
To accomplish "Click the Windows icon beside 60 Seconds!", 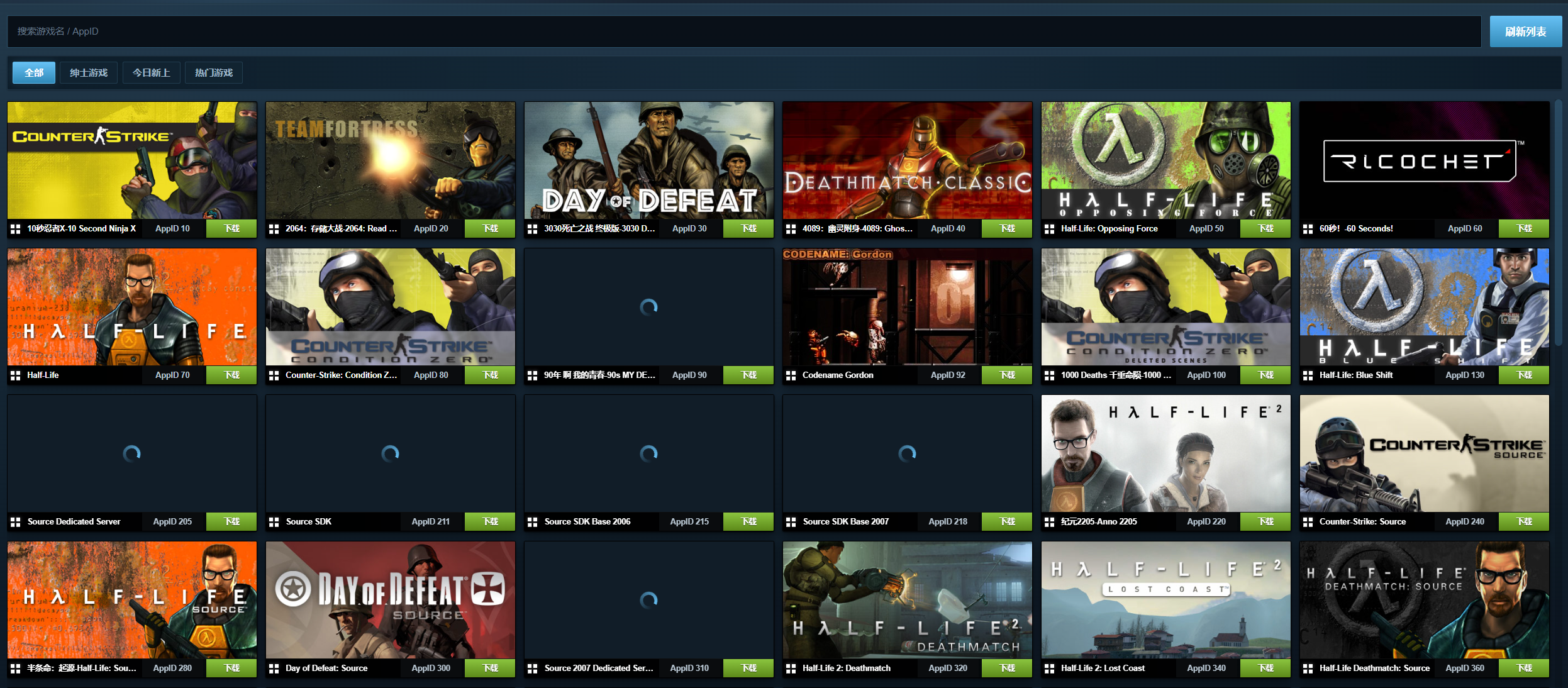I will pyautogui.click(x=1308, y=229).
